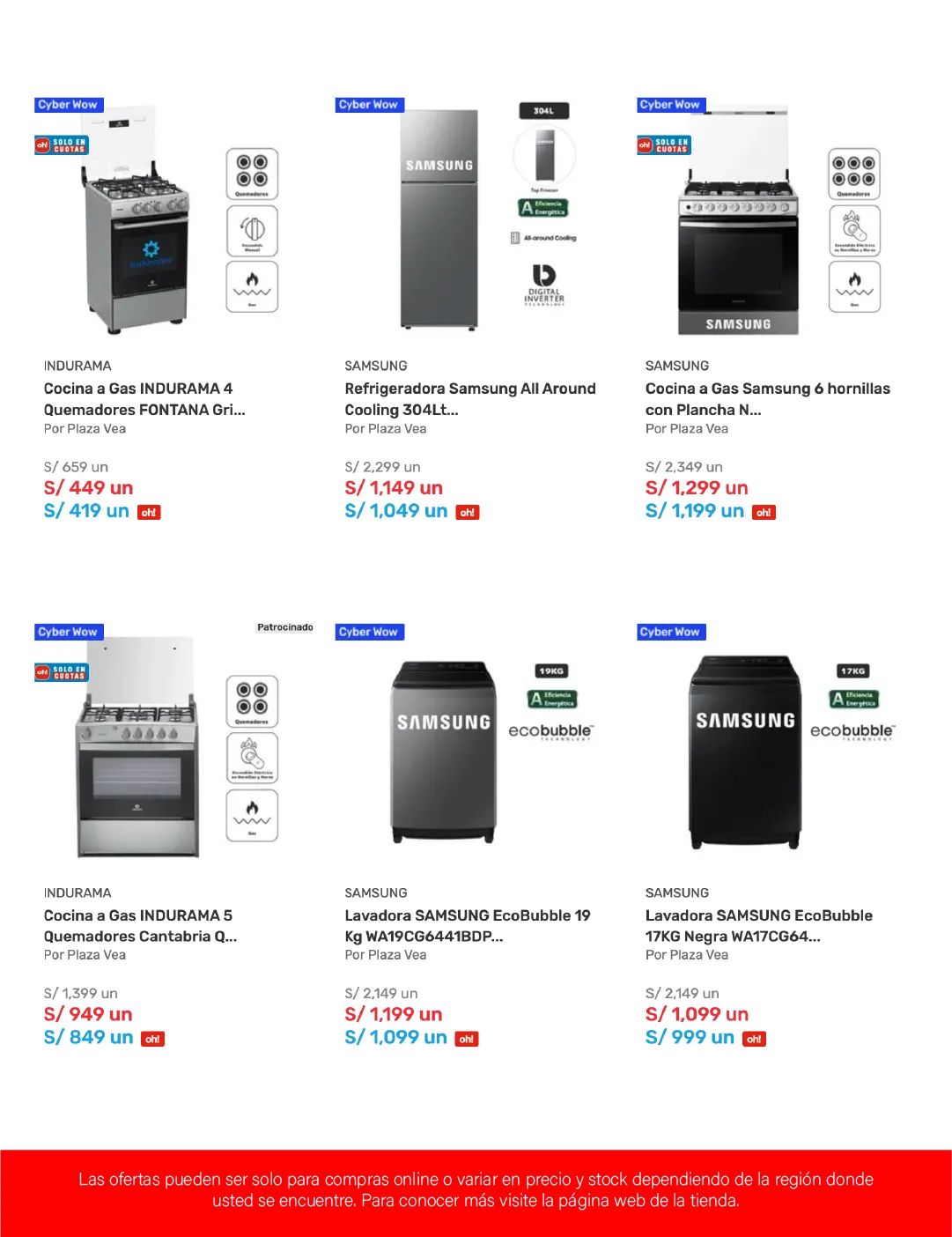Click the gas flame icon beside Samsung 6-burner stove

[854, 286]
